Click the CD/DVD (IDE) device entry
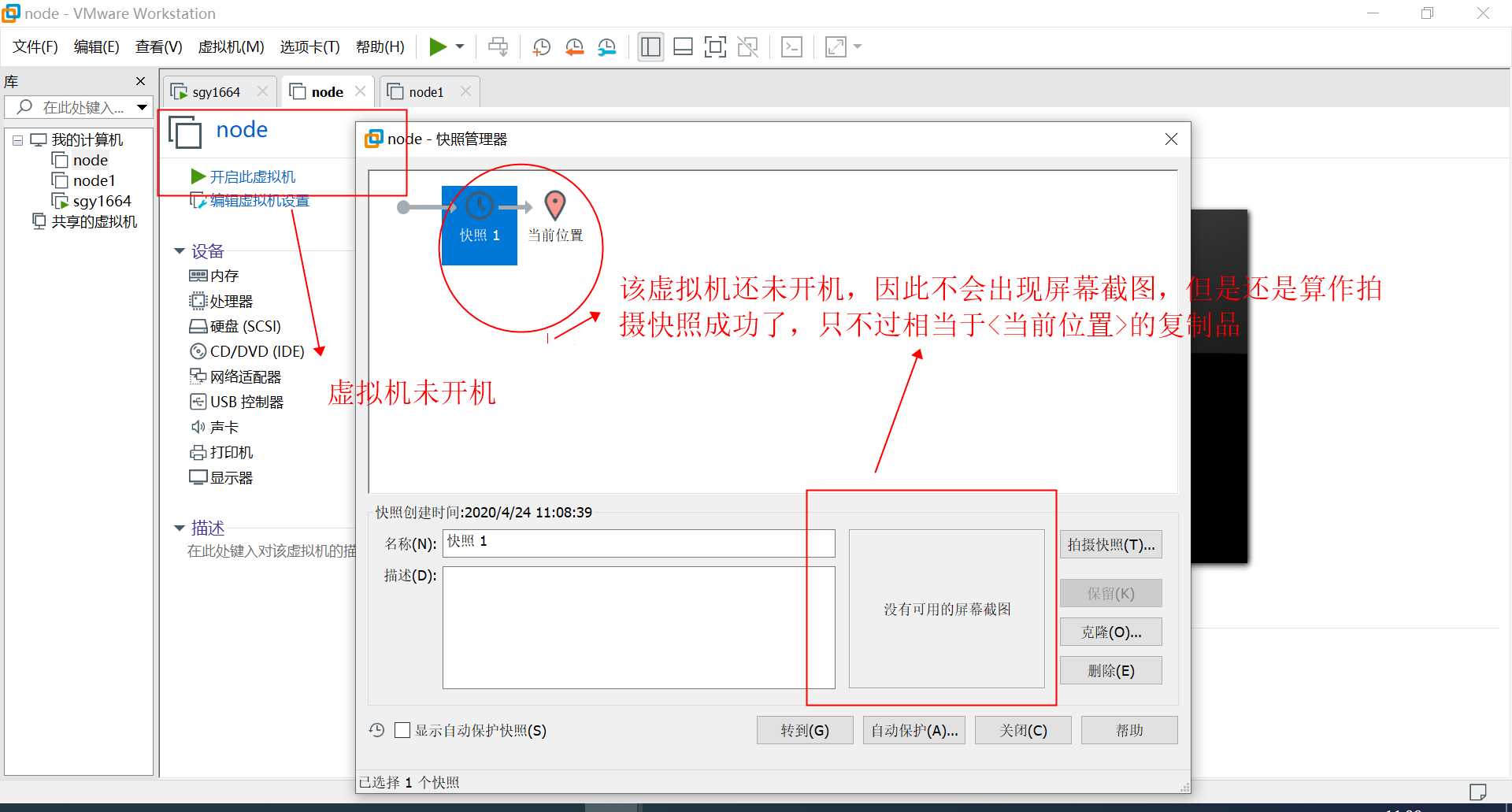The image size is (1512, 812). [x=247, y=351]
